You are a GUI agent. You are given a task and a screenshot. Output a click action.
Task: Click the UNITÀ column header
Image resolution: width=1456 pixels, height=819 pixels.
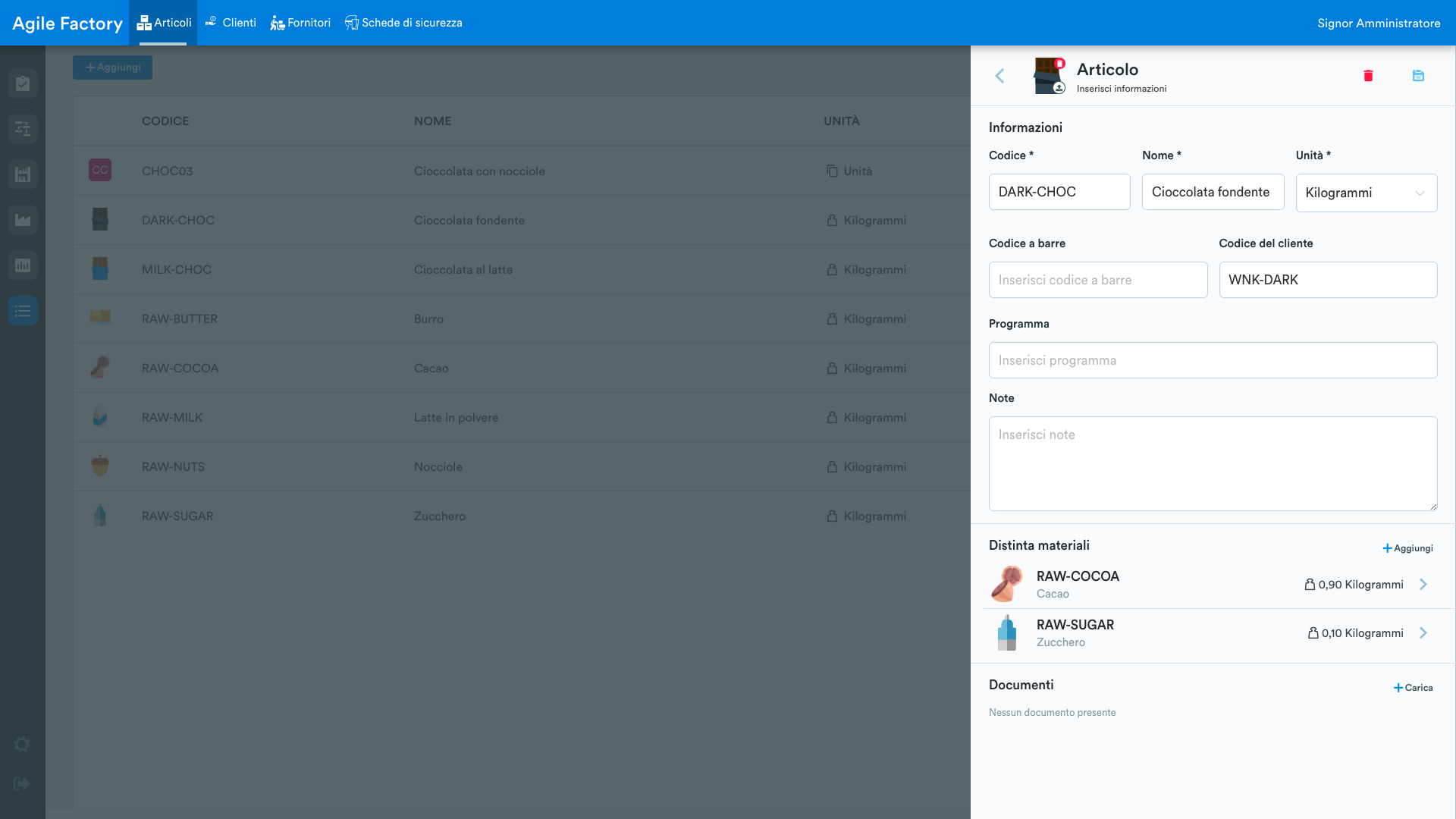(x=842, y=121)
